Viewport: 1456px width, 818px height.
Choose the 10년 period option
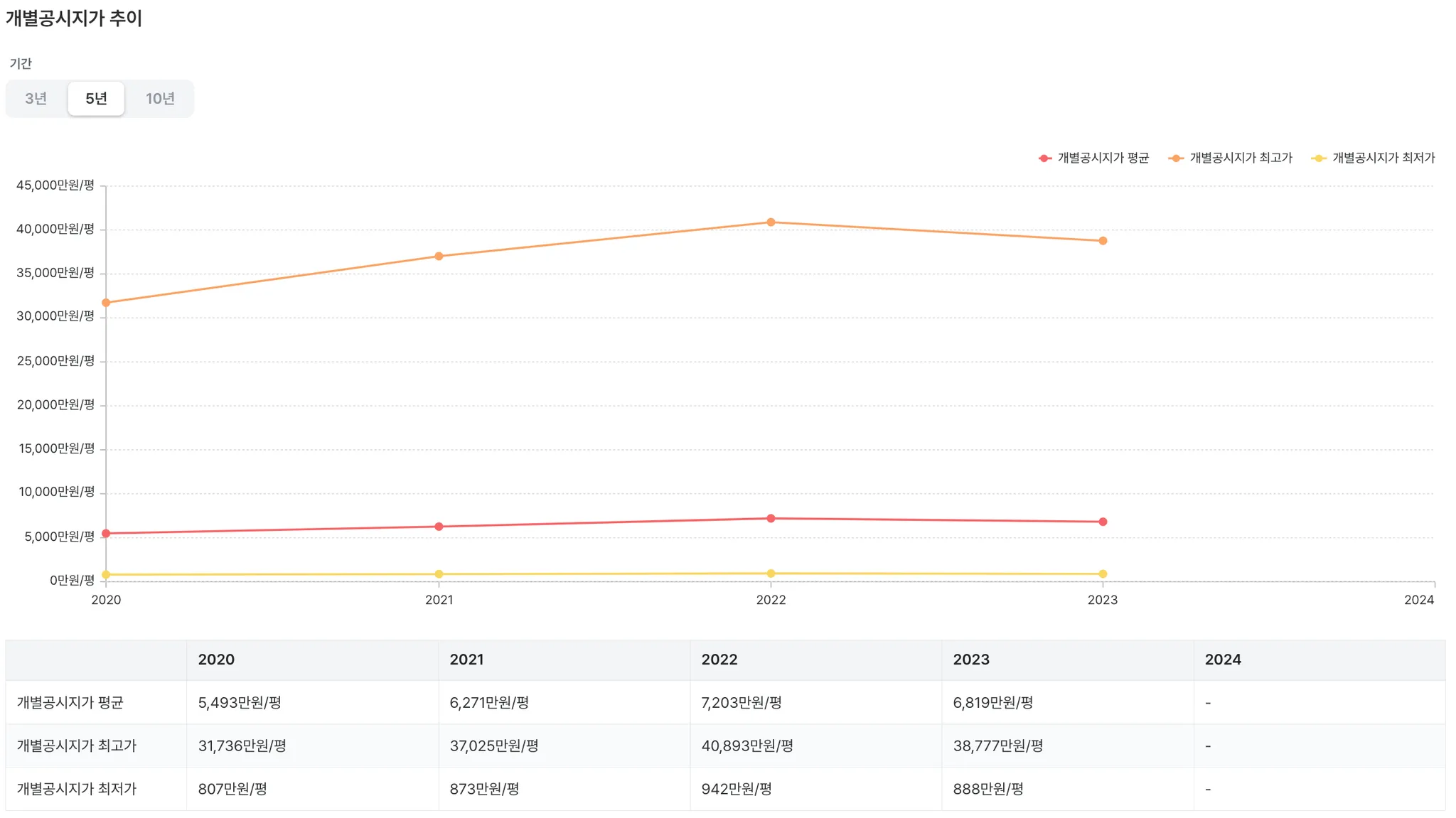[160, 99]
